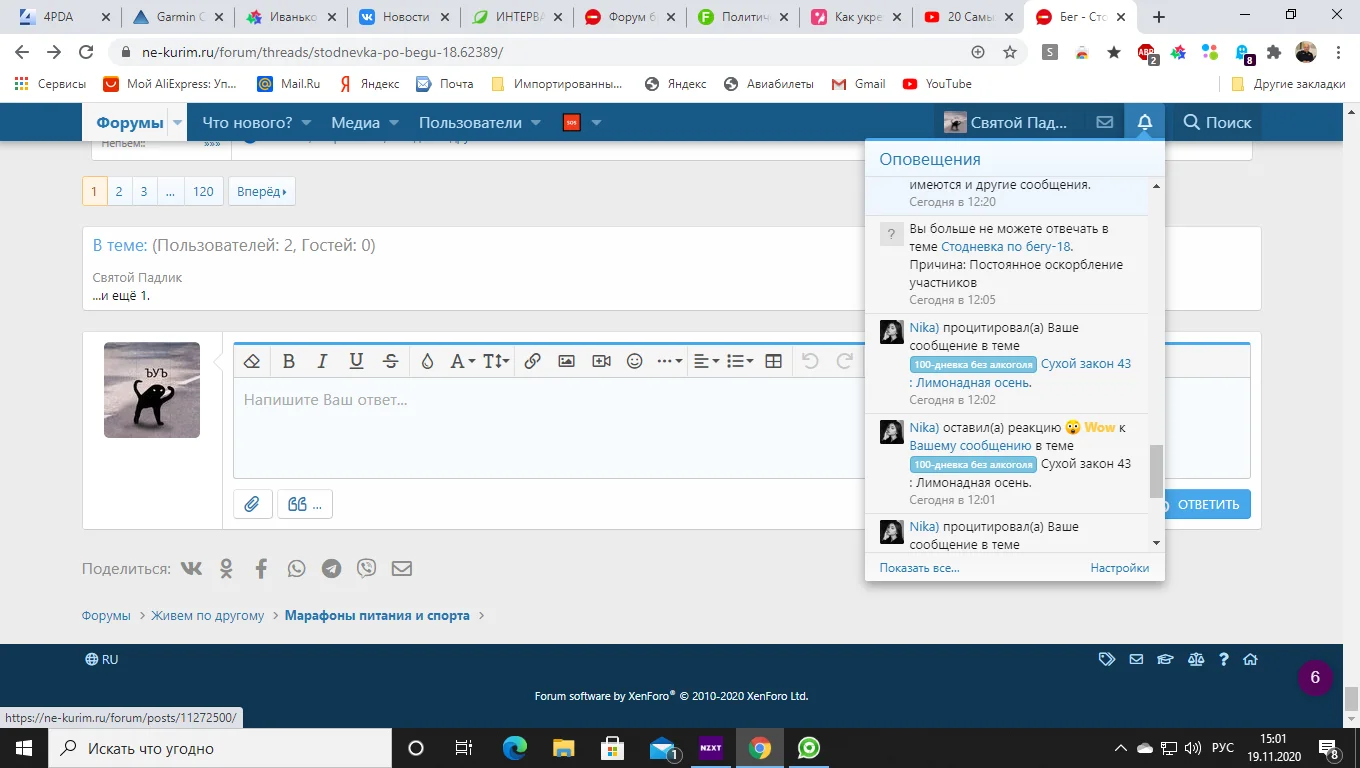Expand the Пользователи dropdown arrow
This screenshot has width=1360, height=768.
coord(536,123)
